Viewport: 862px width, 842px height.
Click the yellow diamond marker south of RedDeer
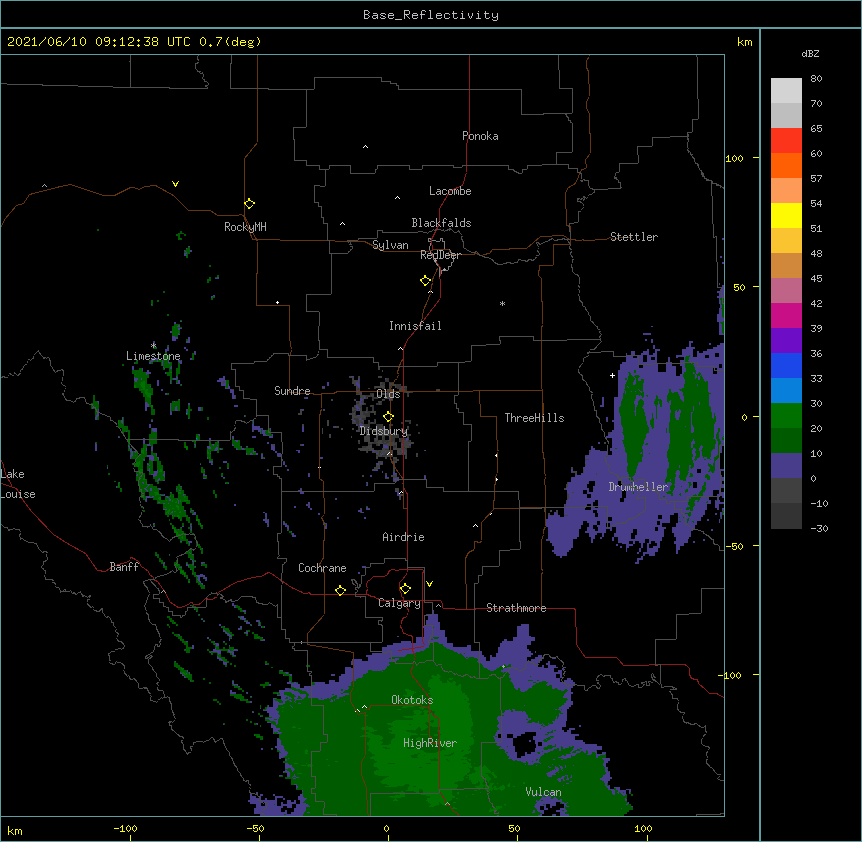(x=425, y=281)
